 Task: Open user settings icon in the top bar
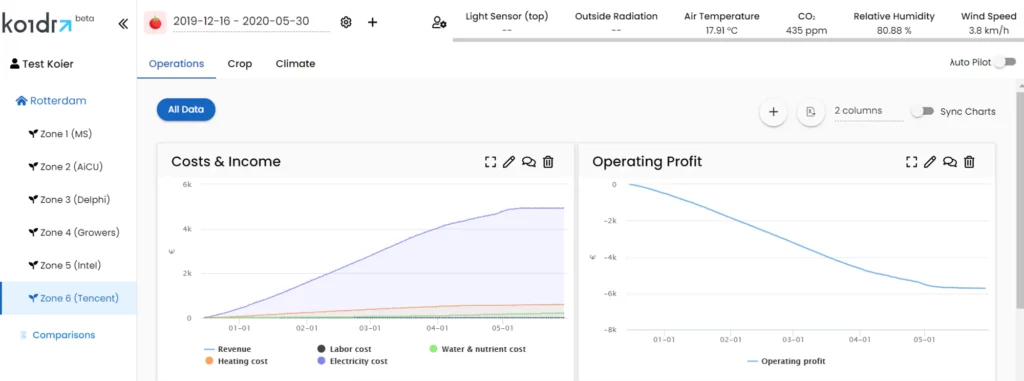pos(439,22)
